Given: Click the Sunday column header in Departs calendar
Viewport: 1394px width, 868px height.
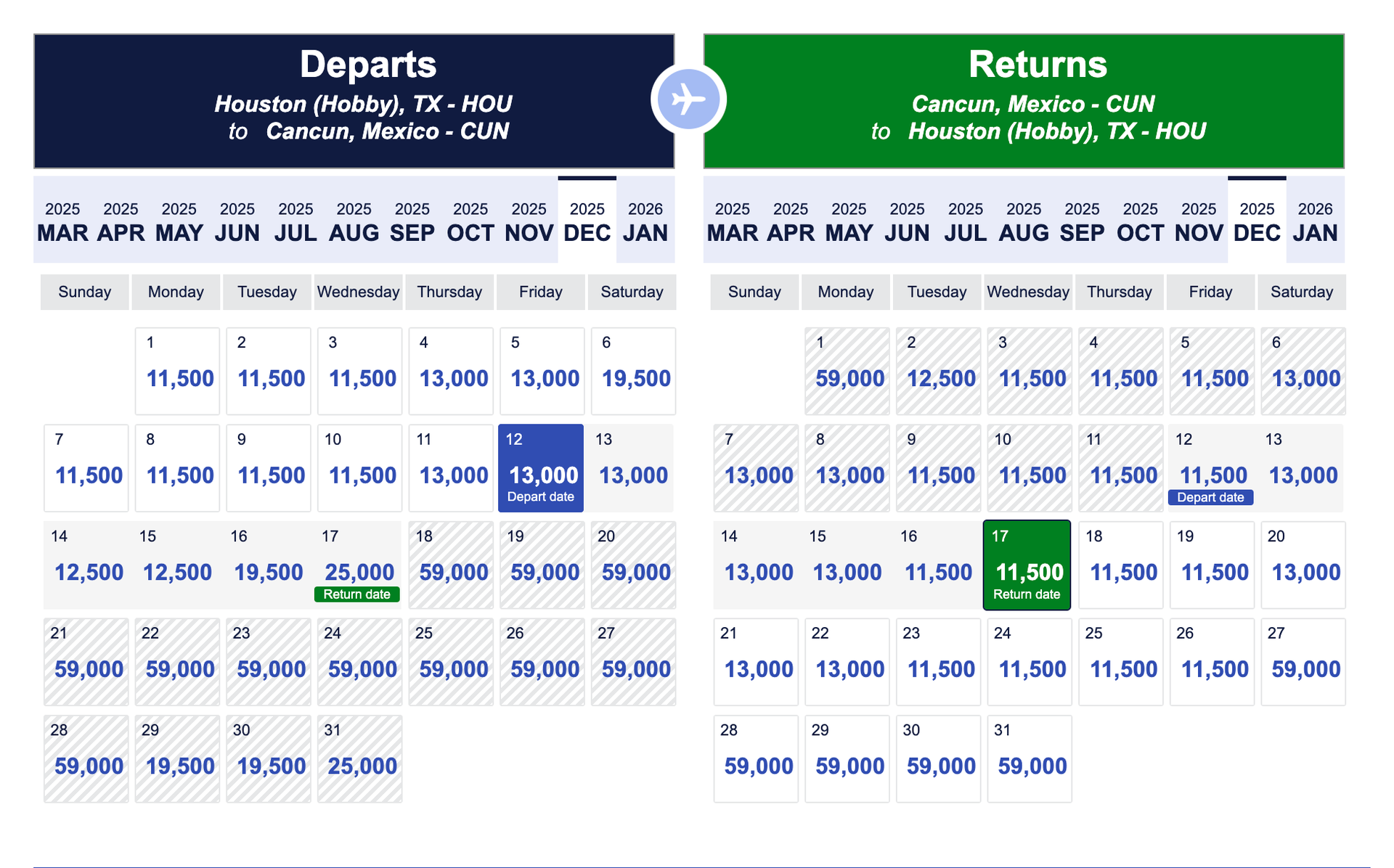Looking at the screenshot, I should (84, 292).
